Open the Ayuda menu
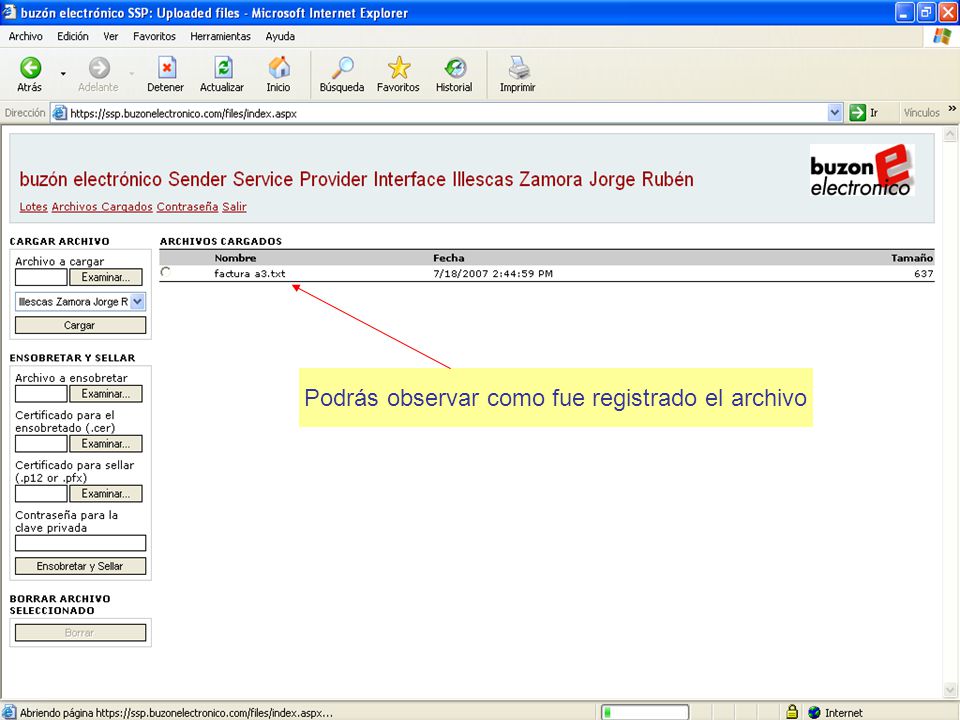The width and height of the screenshot is (960, 720). 280,36
